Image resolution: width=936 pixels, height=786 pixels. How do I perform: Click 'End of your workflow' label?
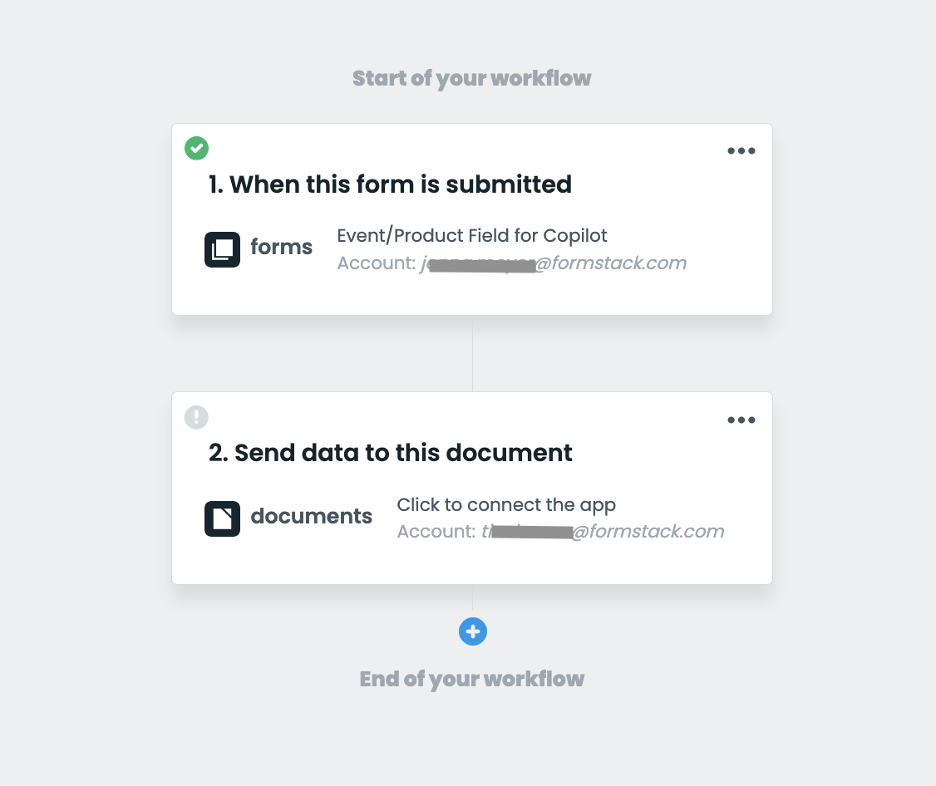pos(472,680)
